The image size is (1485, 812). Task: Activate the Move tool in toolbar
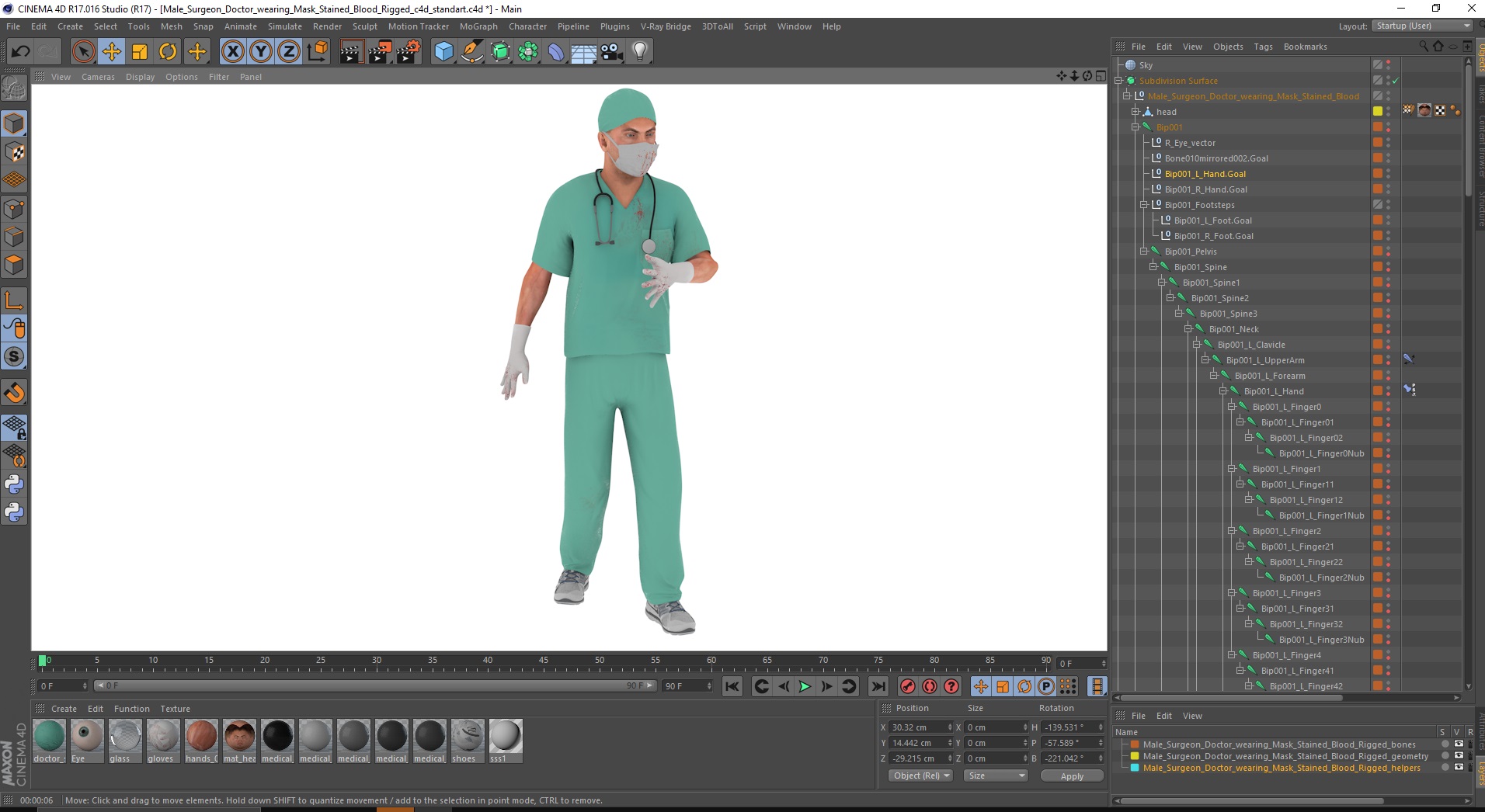coord(111,52)
